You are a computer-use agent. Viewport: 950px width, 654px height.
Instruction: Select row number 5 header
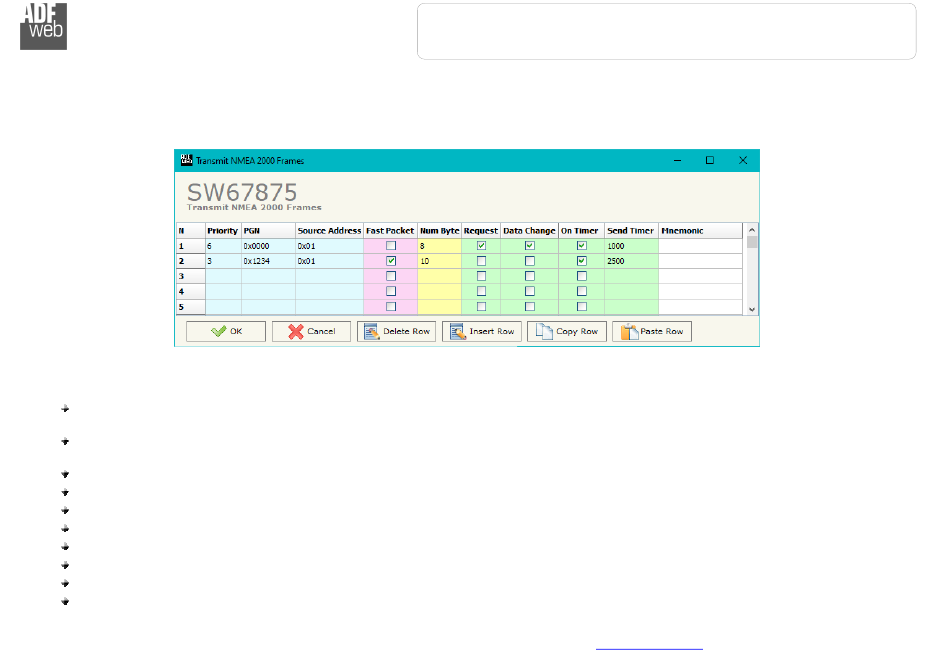click(x=191, y=307)
